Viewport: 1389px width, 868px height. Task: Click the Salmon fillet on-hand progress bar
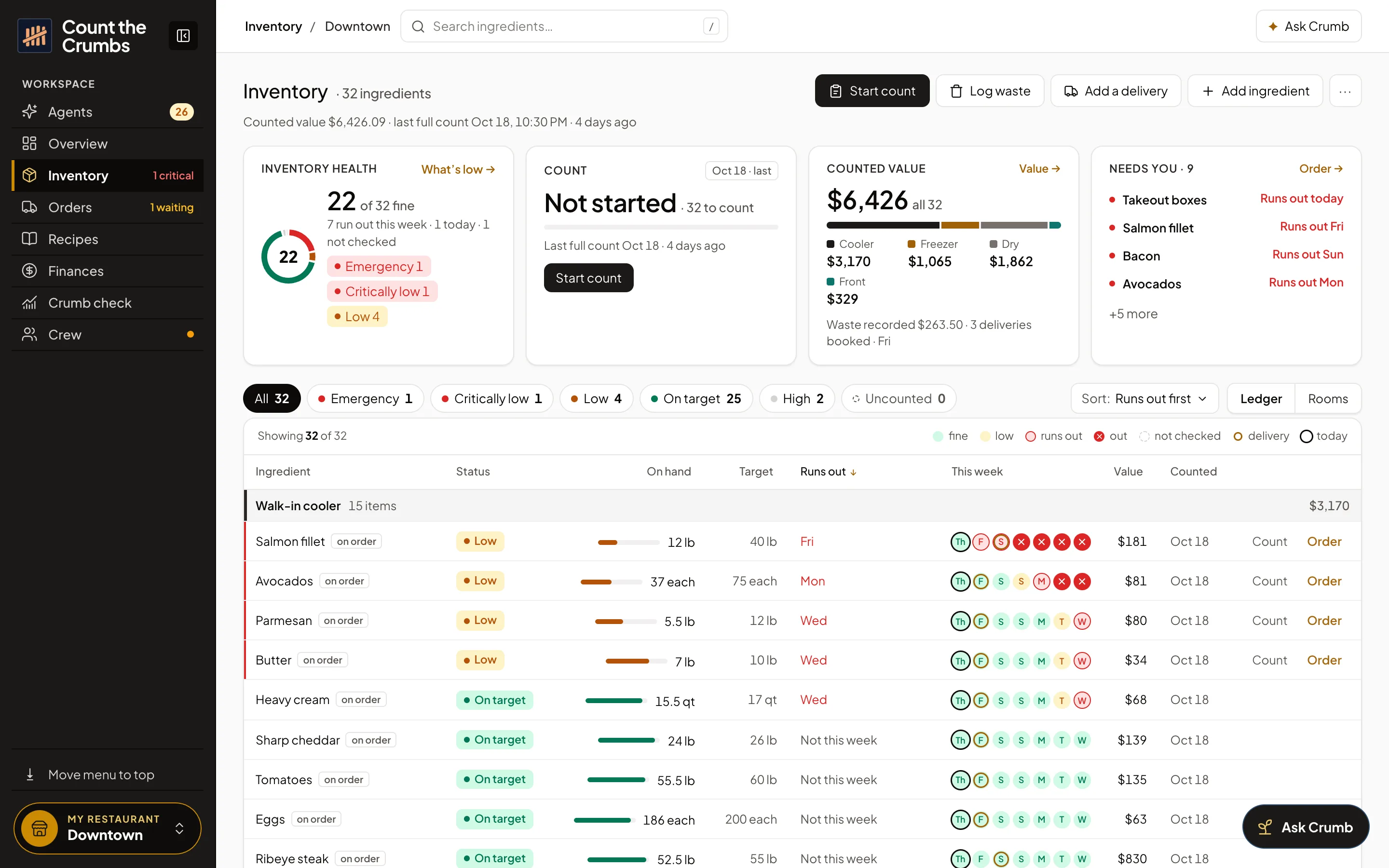[628, 542]
